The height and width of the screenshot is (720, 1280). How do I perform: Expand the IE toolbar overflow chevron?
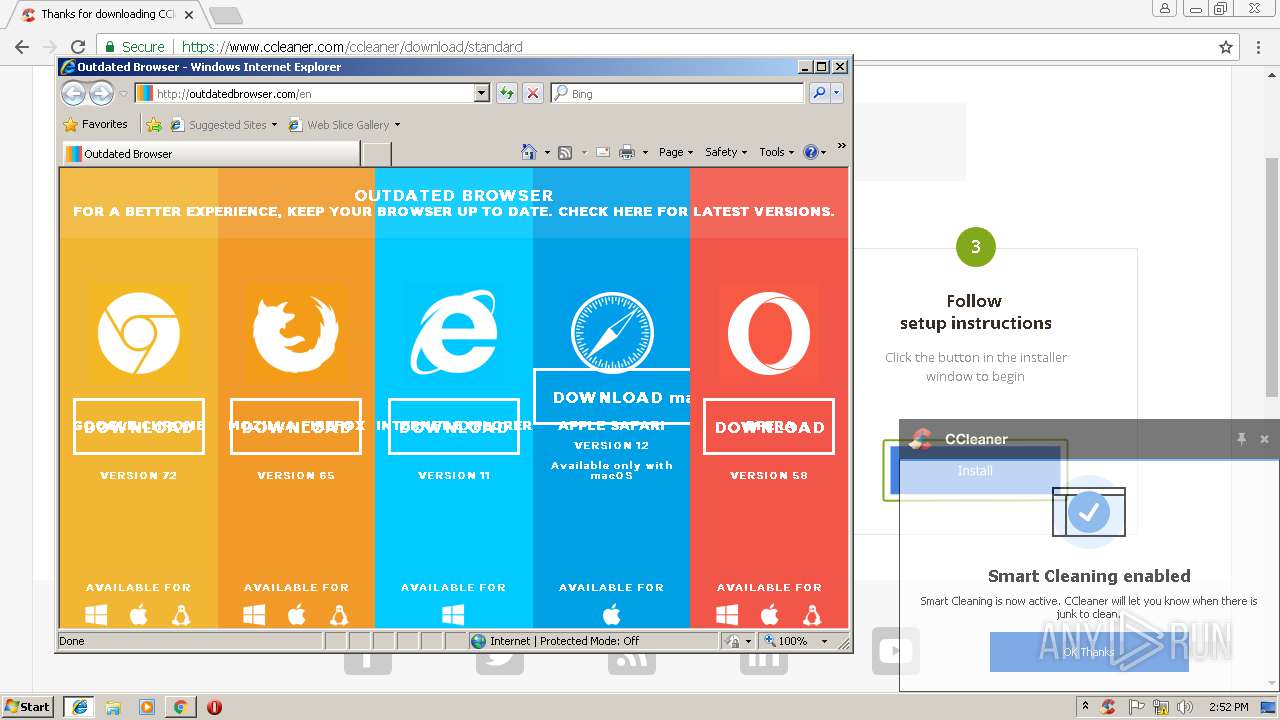coord(841,146)
